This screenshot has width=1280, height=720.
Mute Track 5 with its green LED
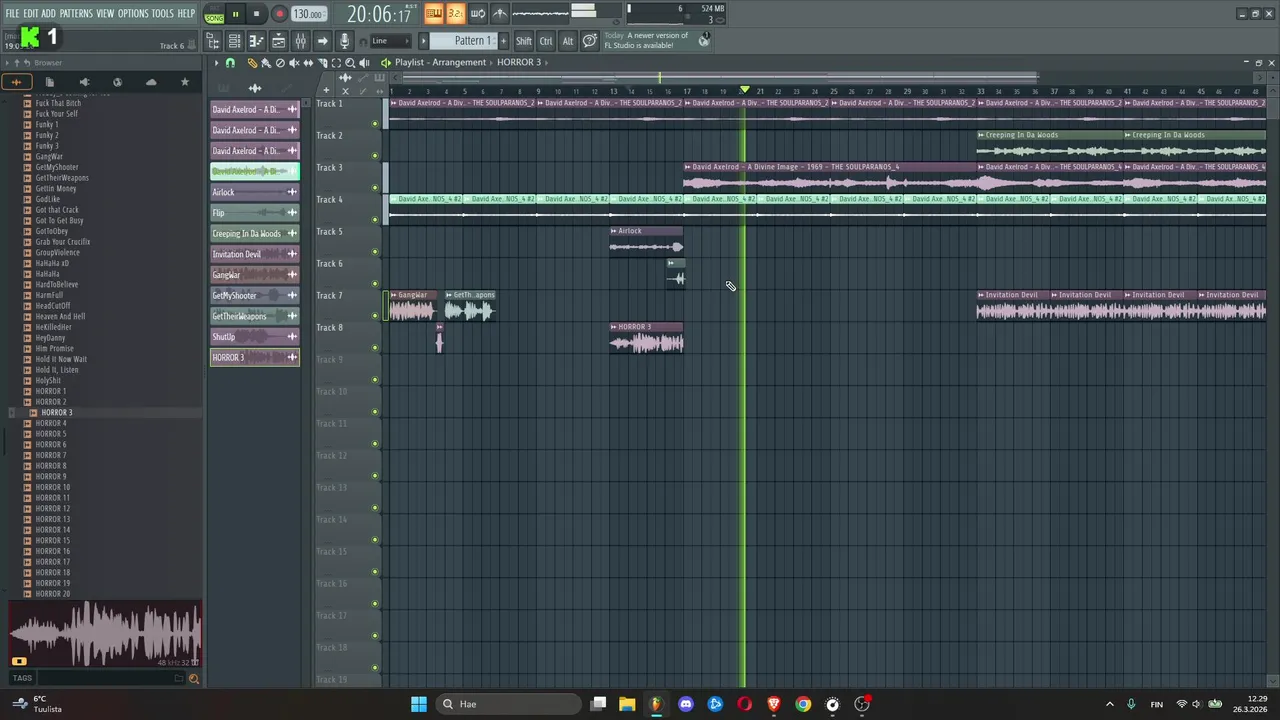pos(375,252)
